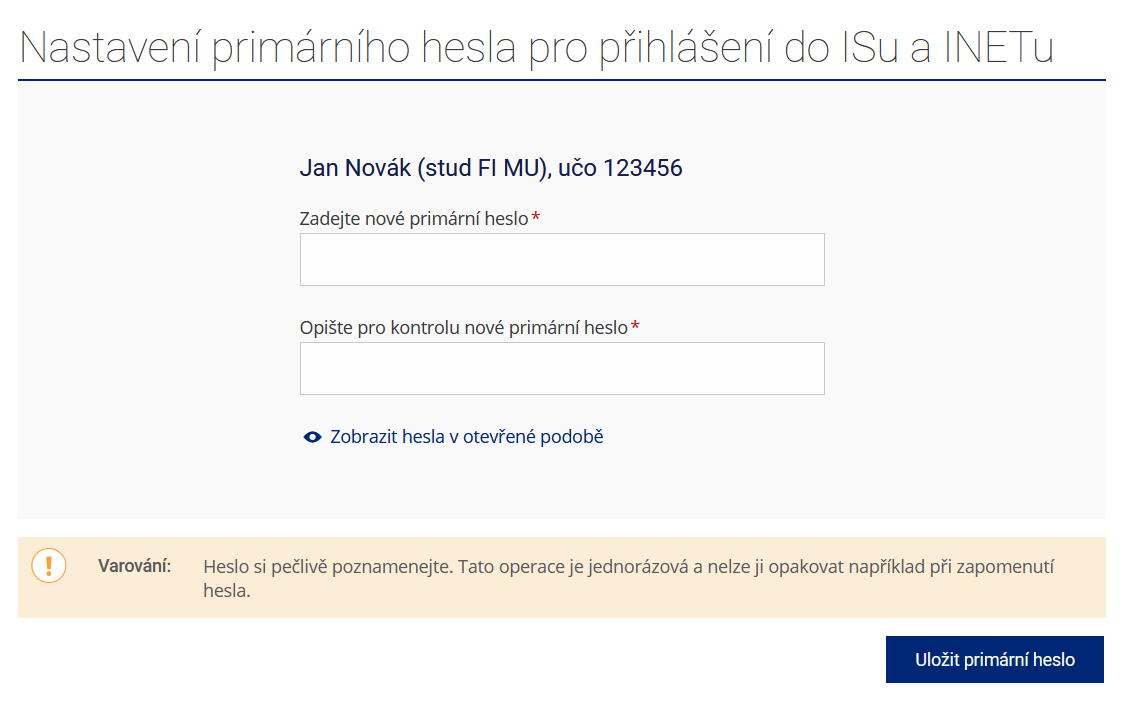Click the red asterisk after Zadejte nové primární heslo
1123x707 pixels.
coord(536,216)
